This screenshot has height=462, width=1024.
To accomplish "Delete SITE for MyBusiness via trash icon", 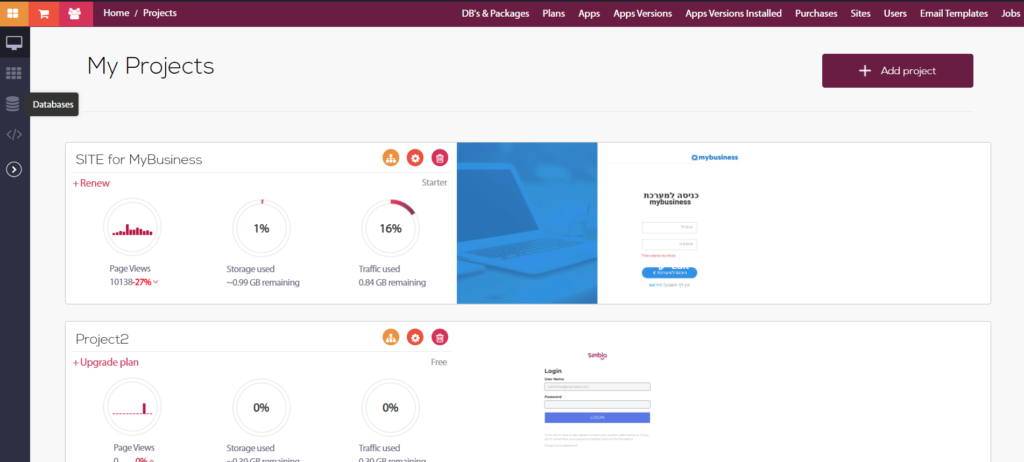I will [x=439, y=158].
